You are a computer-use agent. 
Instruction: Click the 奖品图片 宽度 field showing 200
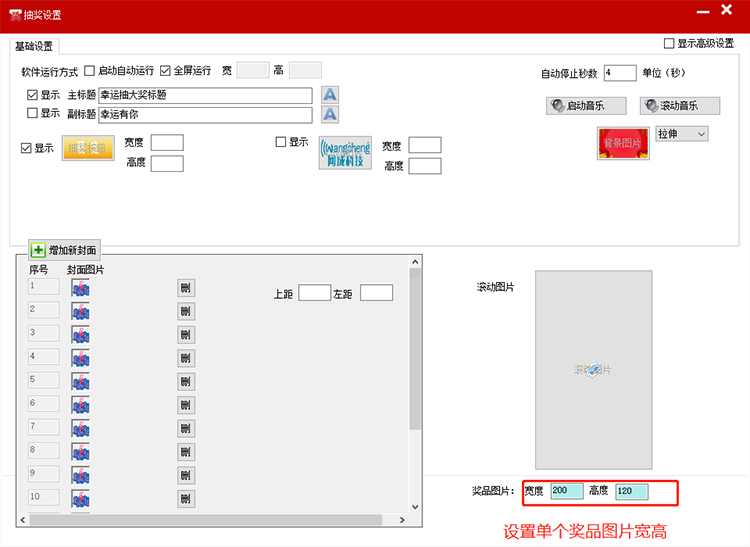pos(566,491)
